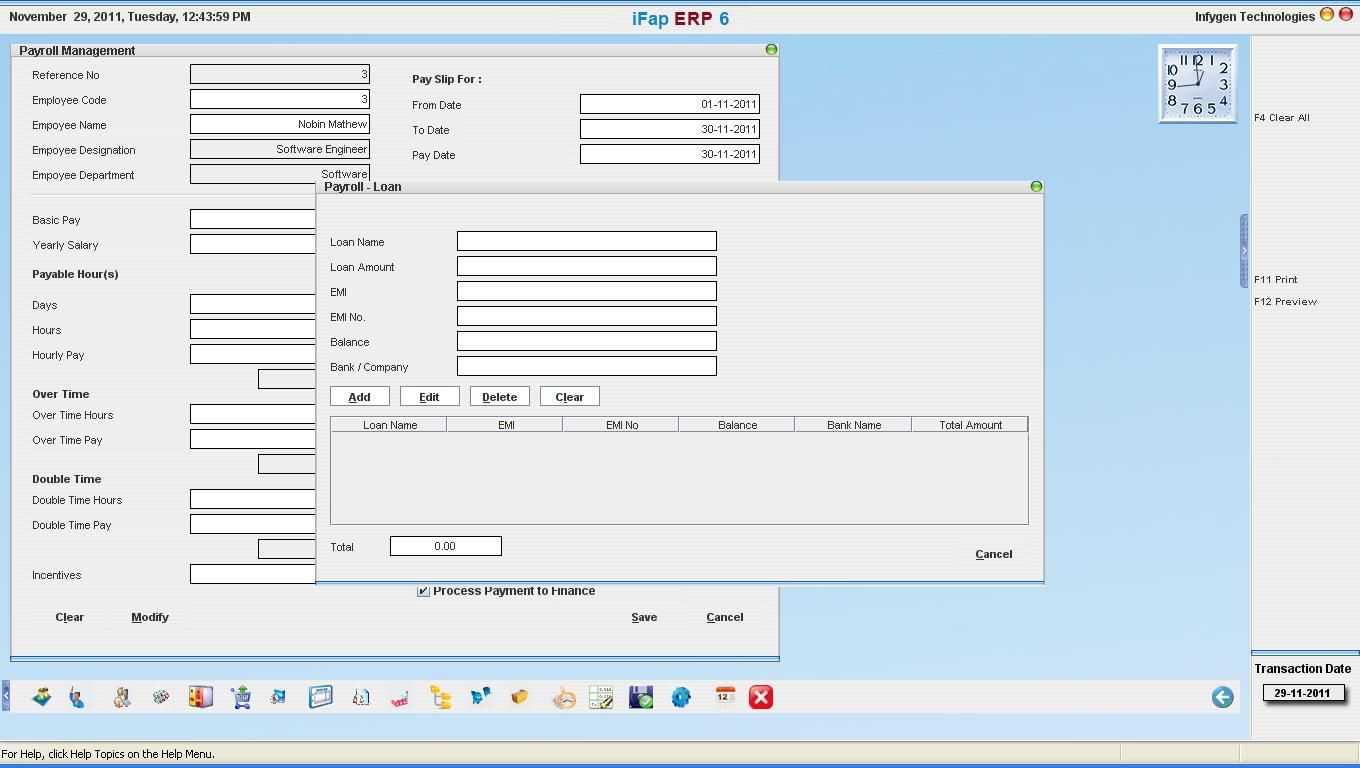The image size is (1360, 768).
Task: Click the floppy disk save icon
Action: tap(641, 697)
